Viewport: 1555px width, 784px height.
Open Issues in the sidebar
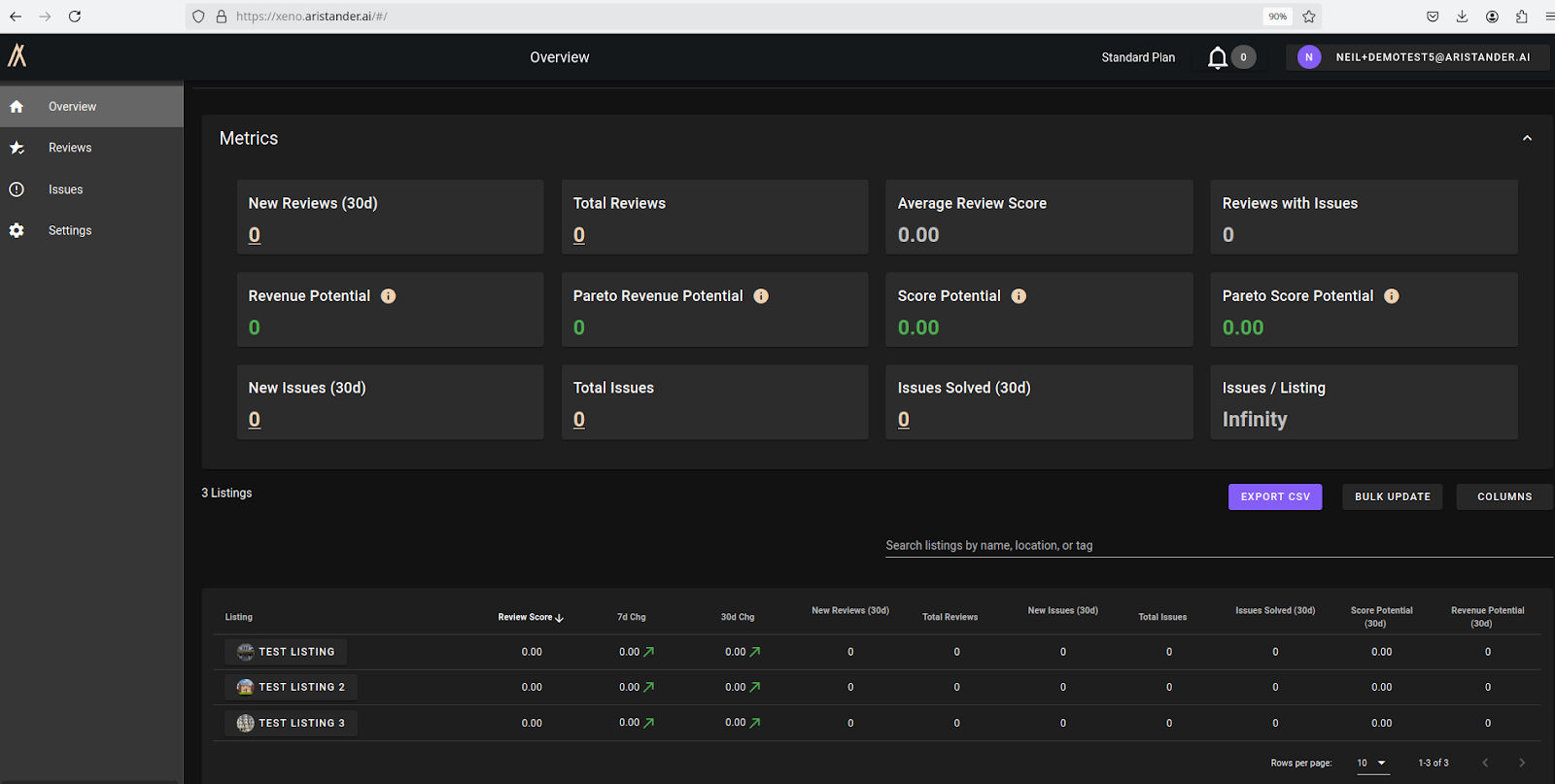(x=91, y=189)
